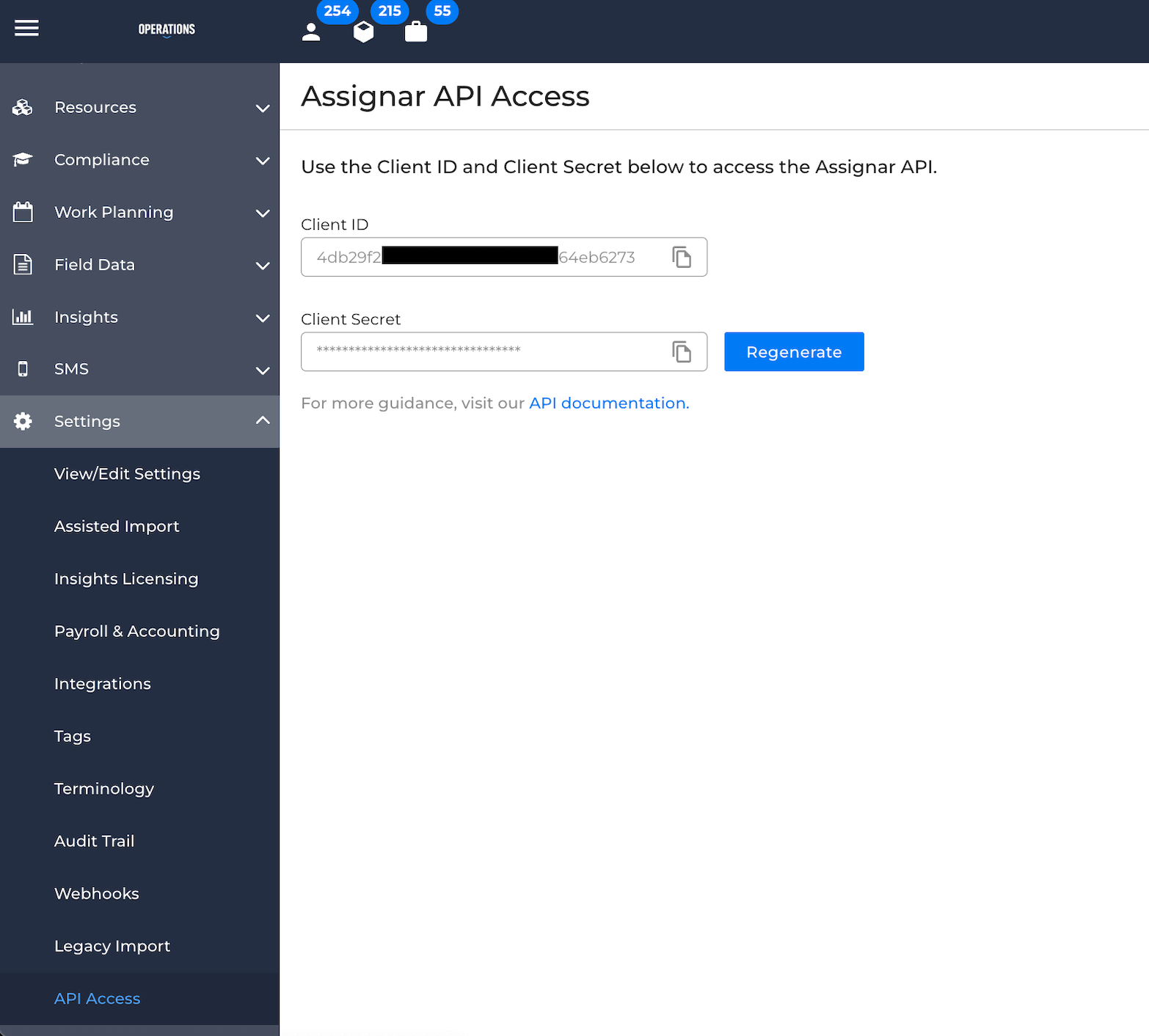The height and width of the screenshot is (1036, 1149).
Task: Click the Operations logo in the header
Action: click(167, 29)
